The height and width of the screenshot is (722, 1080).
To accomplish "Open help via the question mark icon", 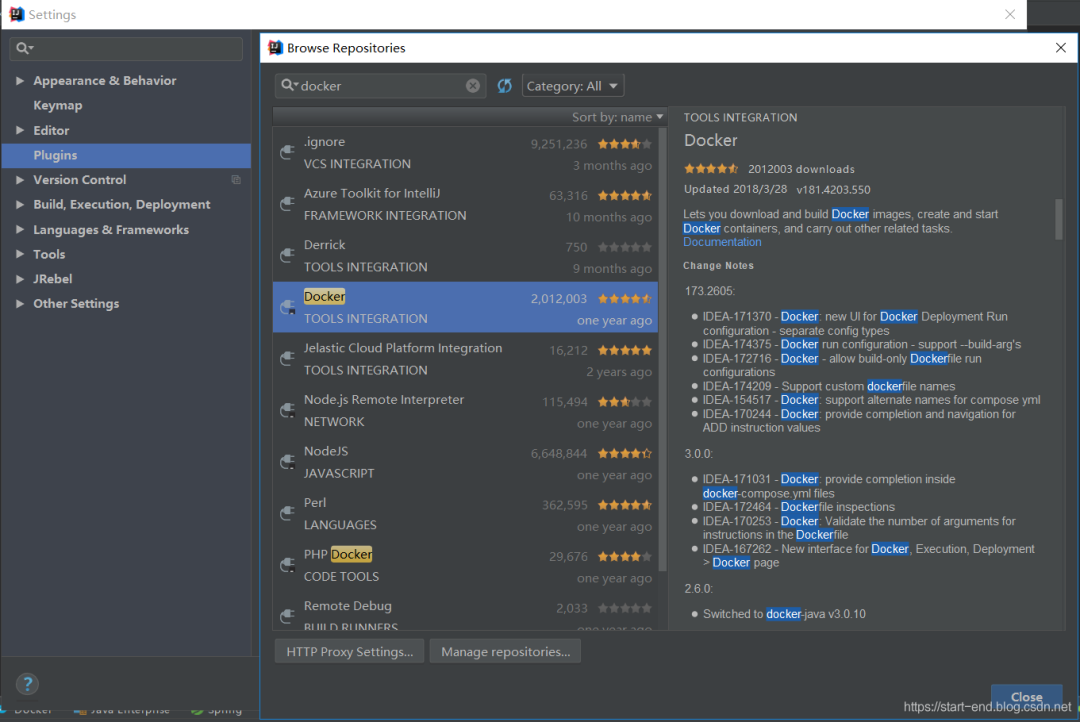I will click(26, 684).
